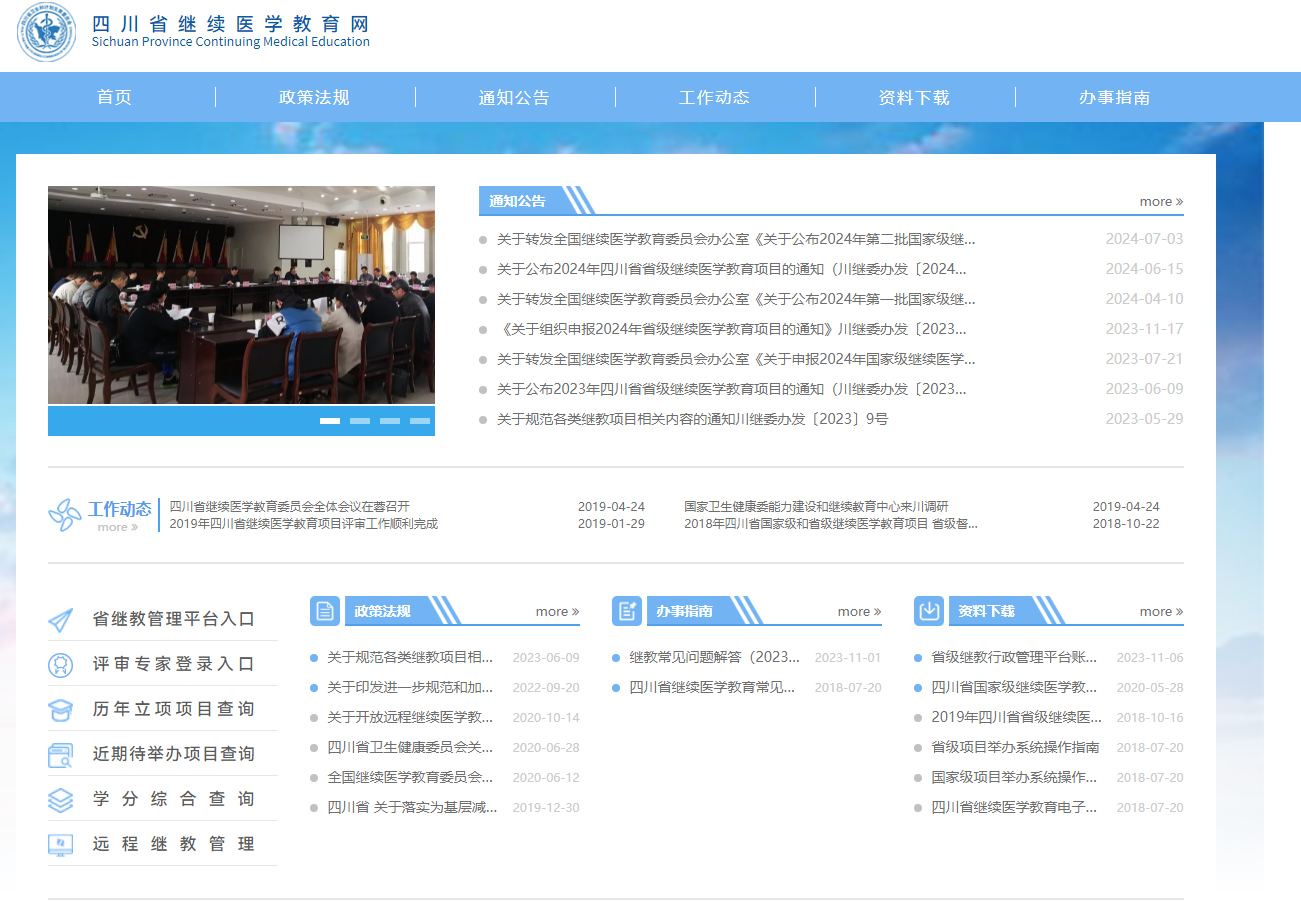Open the 省级项目举办系统操作指南 download link
This screenshot has width=1301, height=901.
coord(1015,747)
